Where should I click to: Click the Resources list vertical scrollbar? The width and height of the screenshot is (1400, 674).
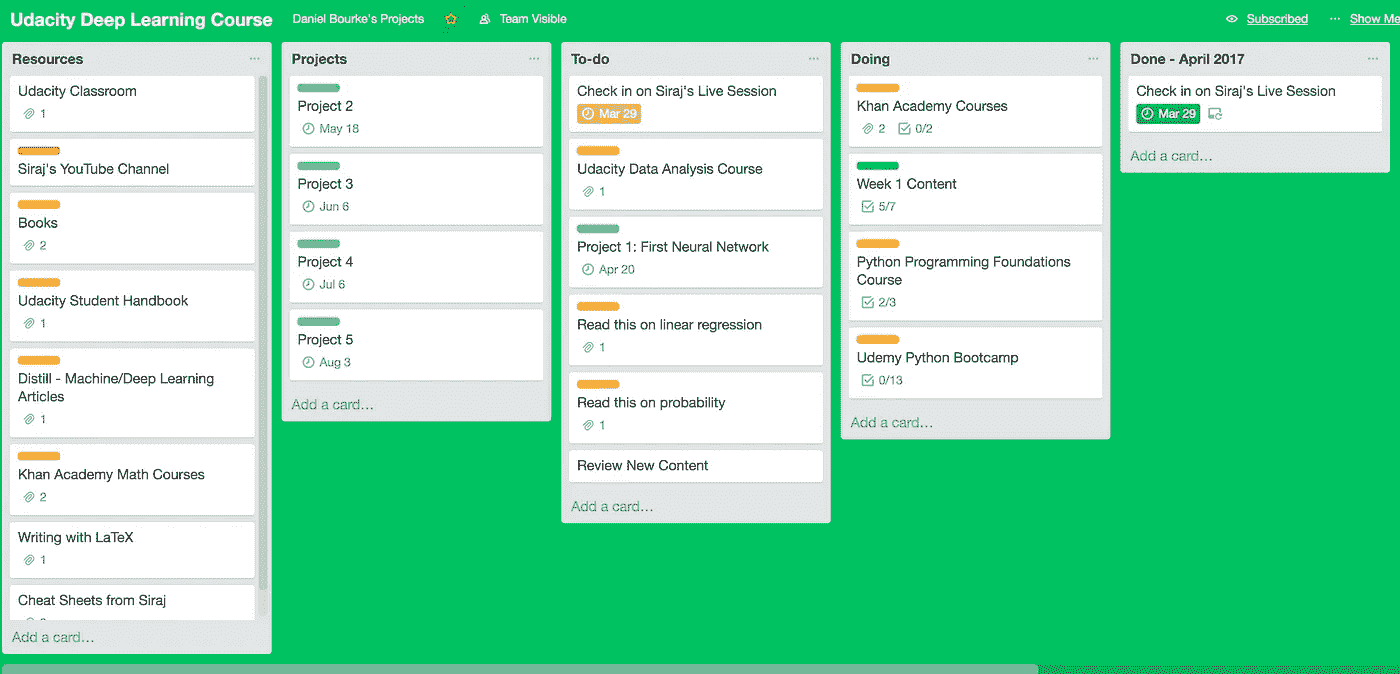pyautogui.click(x=263, y=332)
